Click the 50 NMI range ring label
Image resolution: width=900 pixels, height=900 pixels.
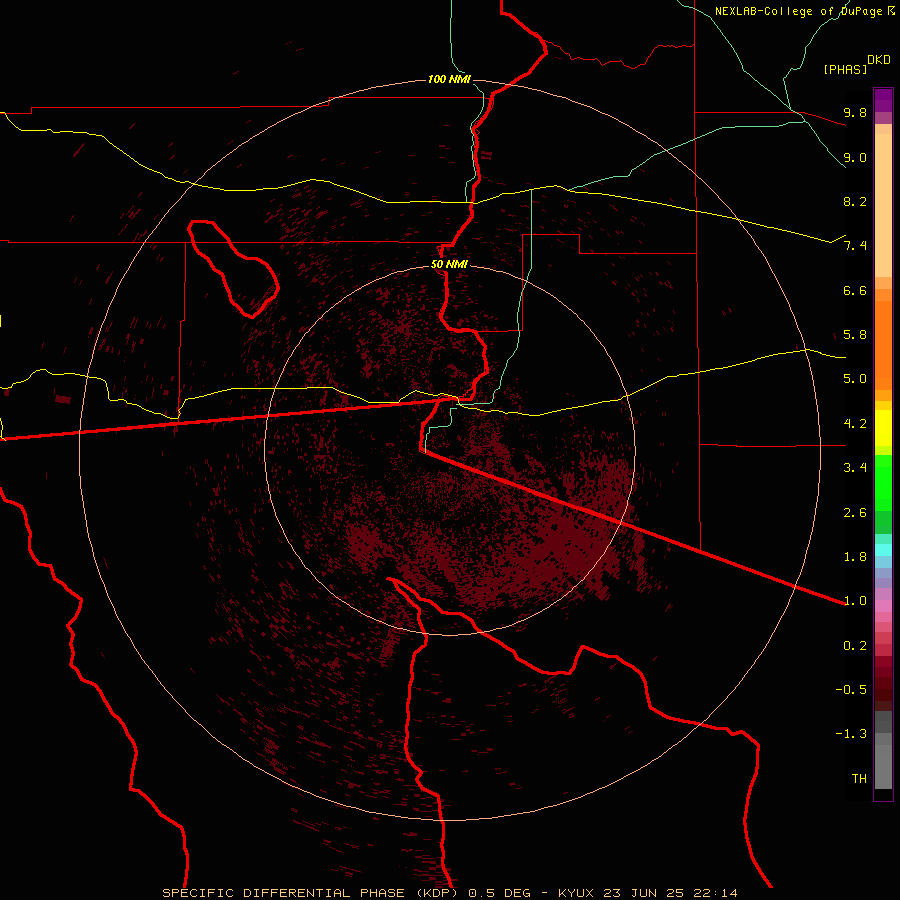coord(449,264)
